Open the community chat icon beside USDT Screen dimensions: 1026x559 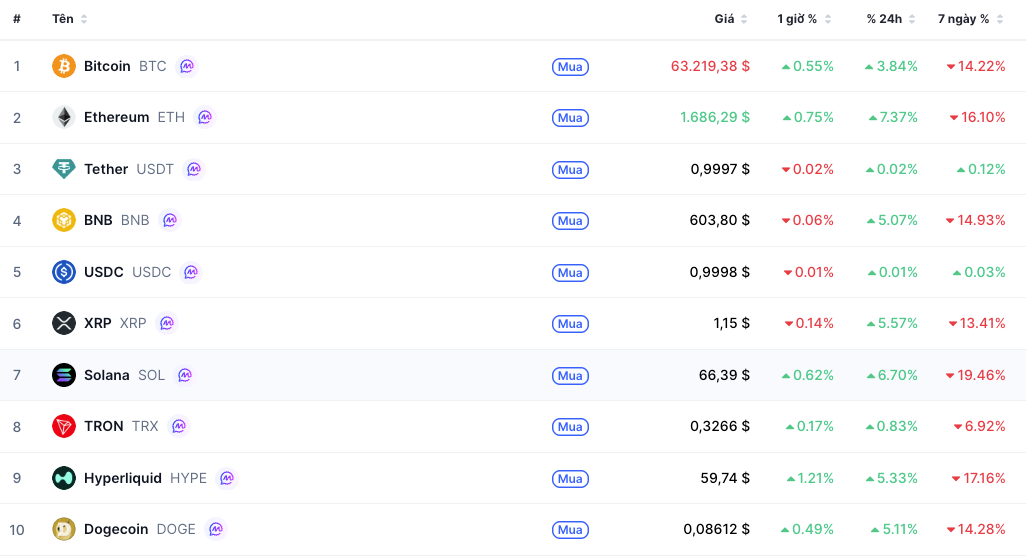(194, 169)
